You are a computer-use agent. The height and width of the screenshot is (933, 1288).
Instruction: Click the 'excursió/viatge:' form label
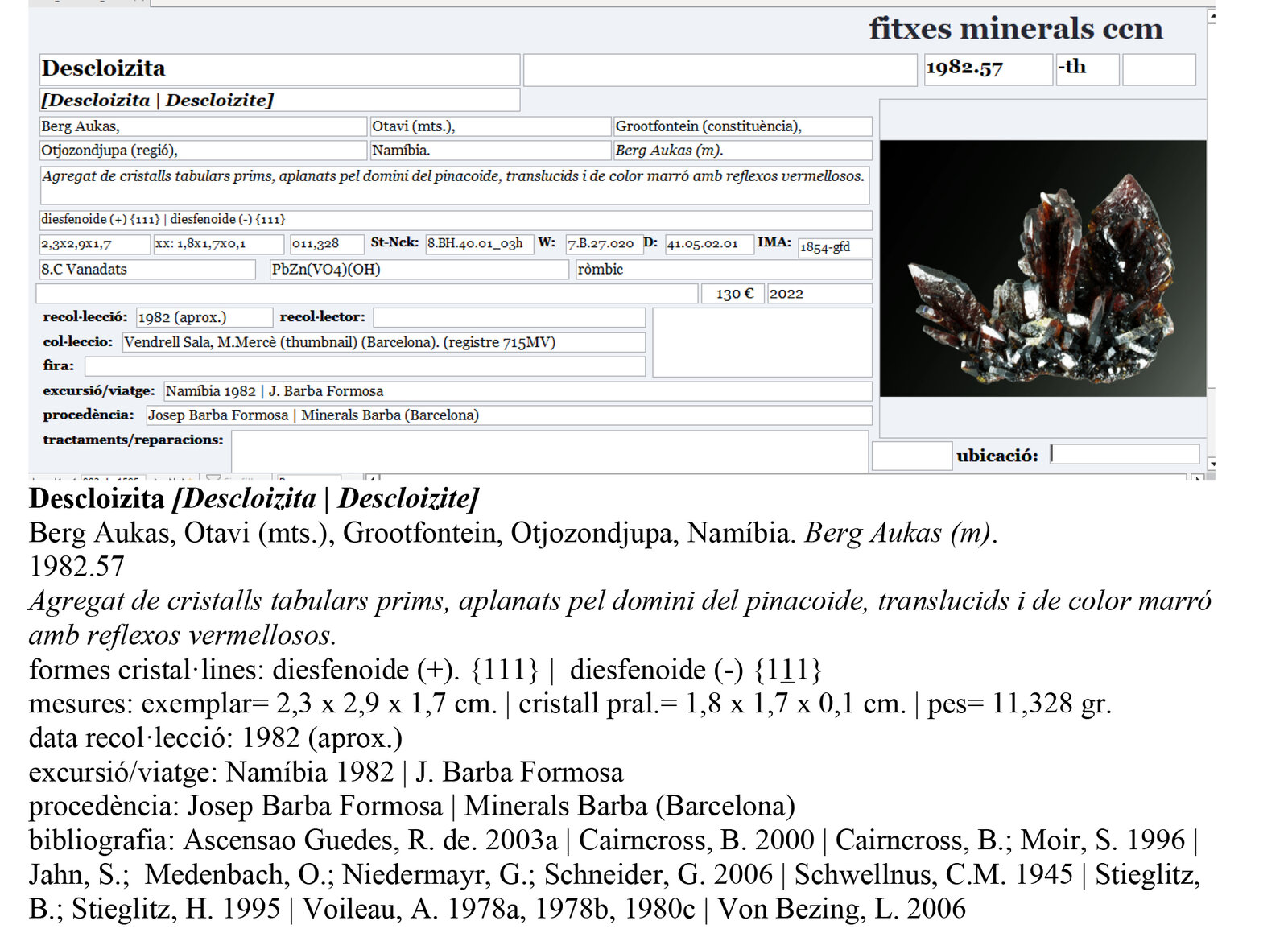99,391
